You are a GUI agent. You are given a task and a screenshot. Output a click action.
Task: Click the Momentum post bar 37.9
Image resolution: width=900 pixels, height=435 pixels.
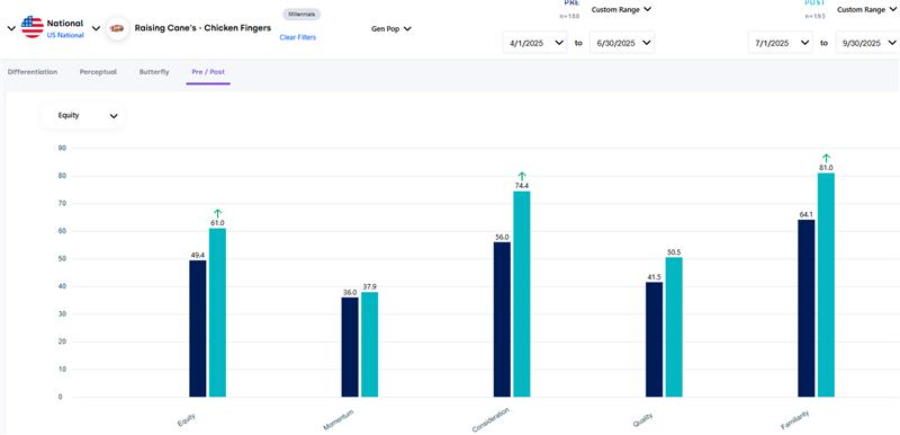tap(370, 344)
